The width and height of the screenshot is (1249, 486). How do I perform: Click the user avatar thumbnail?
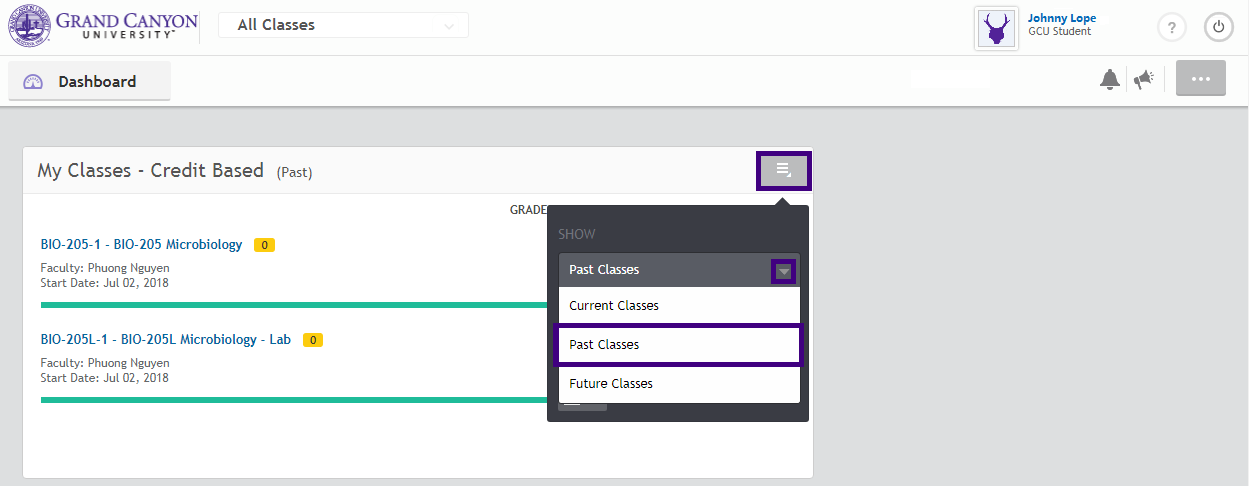point(996,28)
